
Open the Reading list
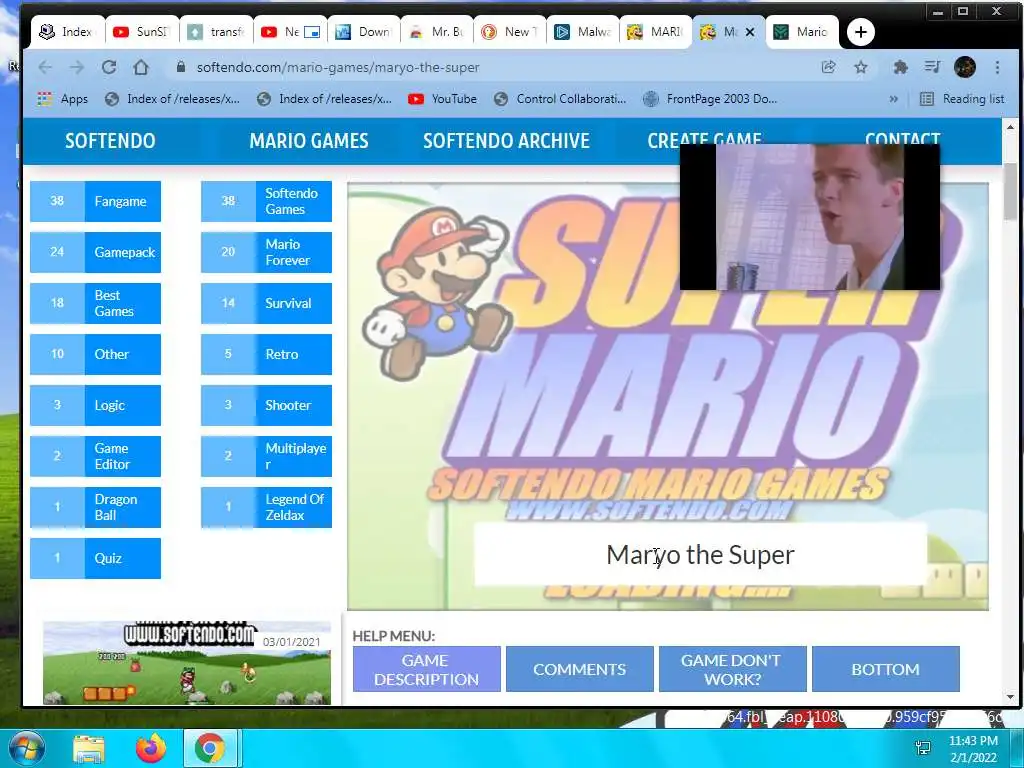click(x=962, y=99)
